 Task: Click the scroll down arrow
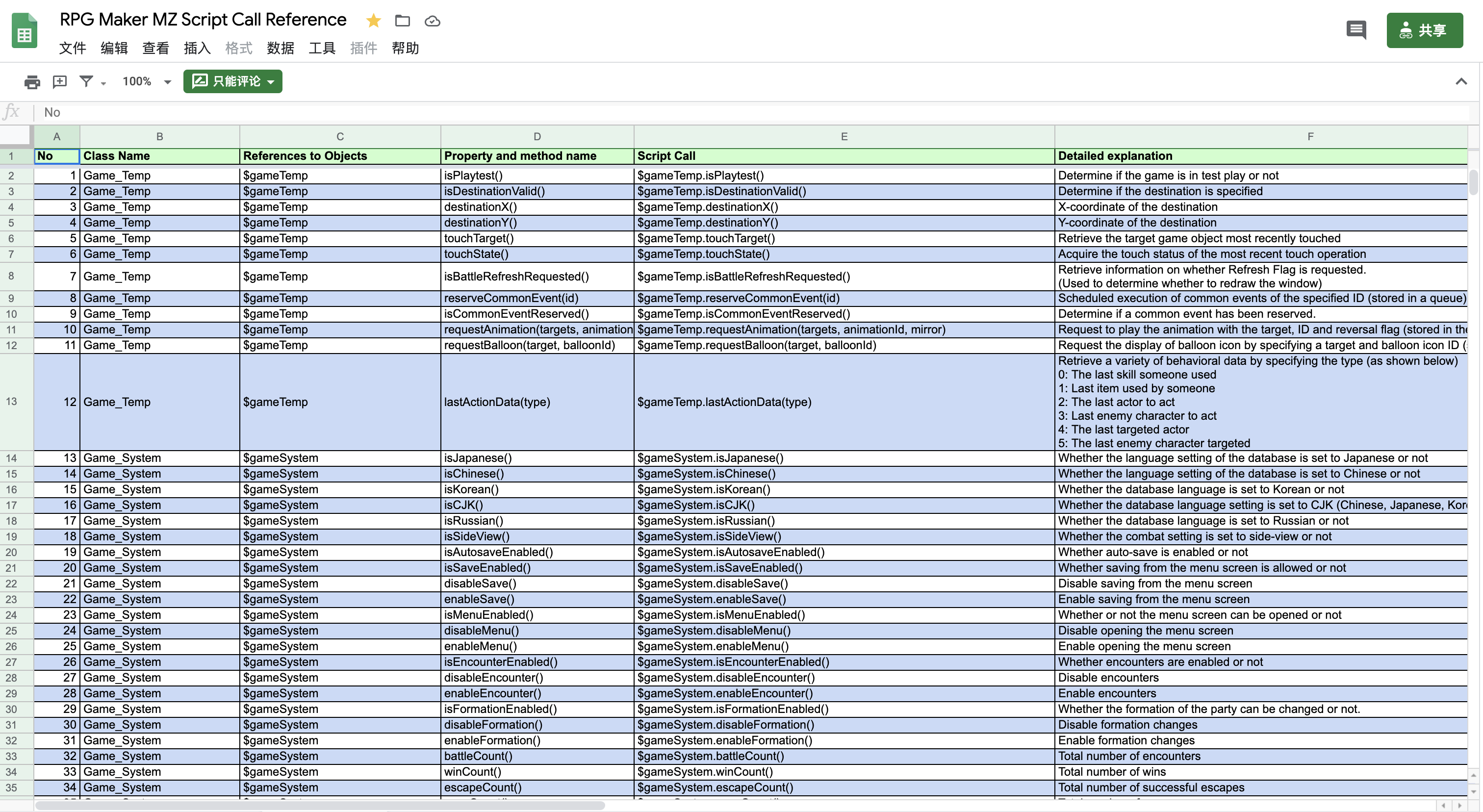pyautogui.click(x=1473, y=791)
